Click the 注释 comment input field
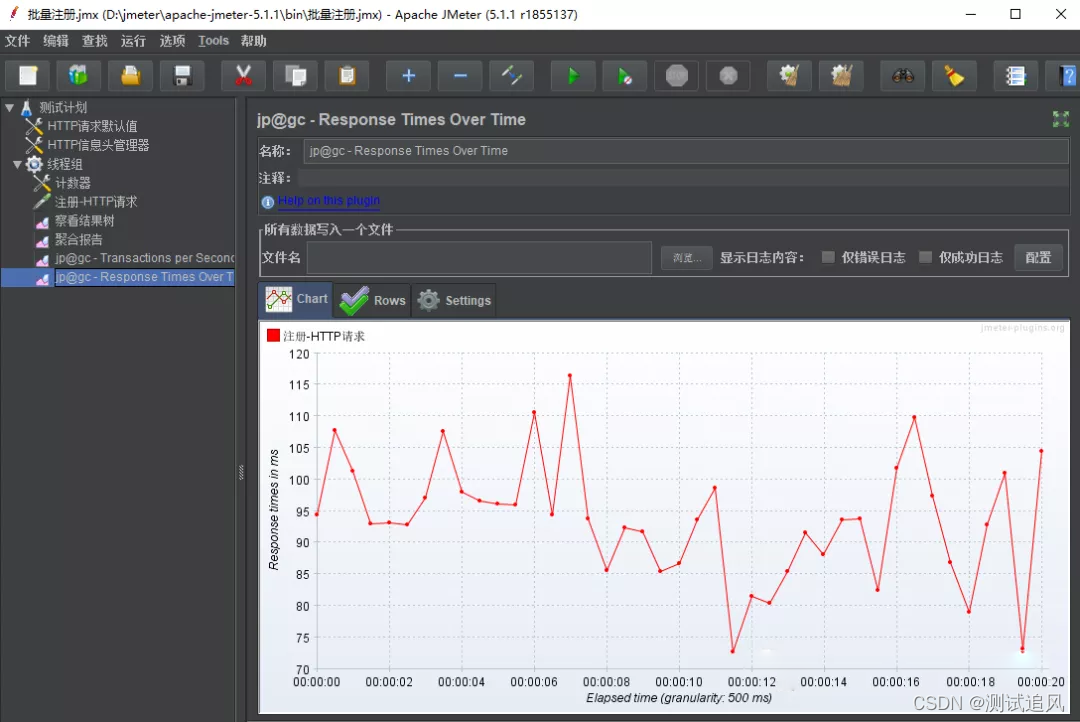 [x=684, y=178]
